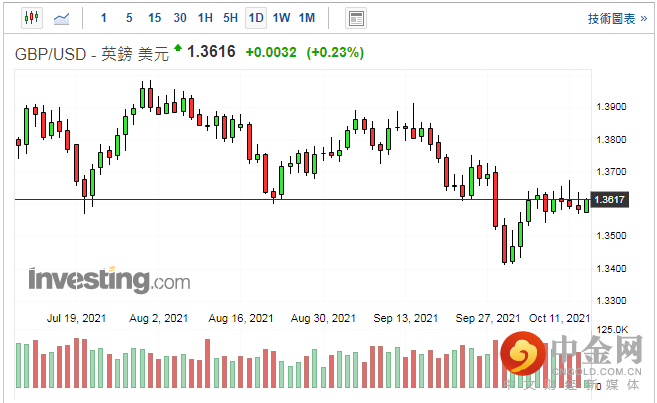657x403 pixels.
Task: Switch to the 1W weekly timeframe
Action: click(x=281, y=18)
